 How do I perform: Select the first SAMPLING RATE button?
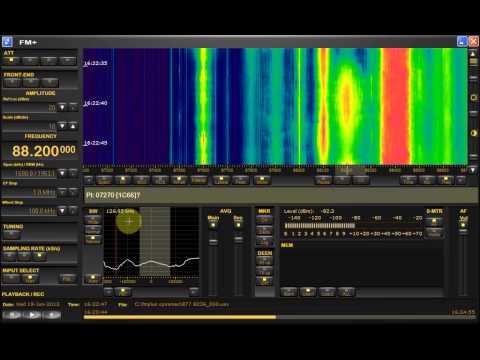click(x=10, y=256)
